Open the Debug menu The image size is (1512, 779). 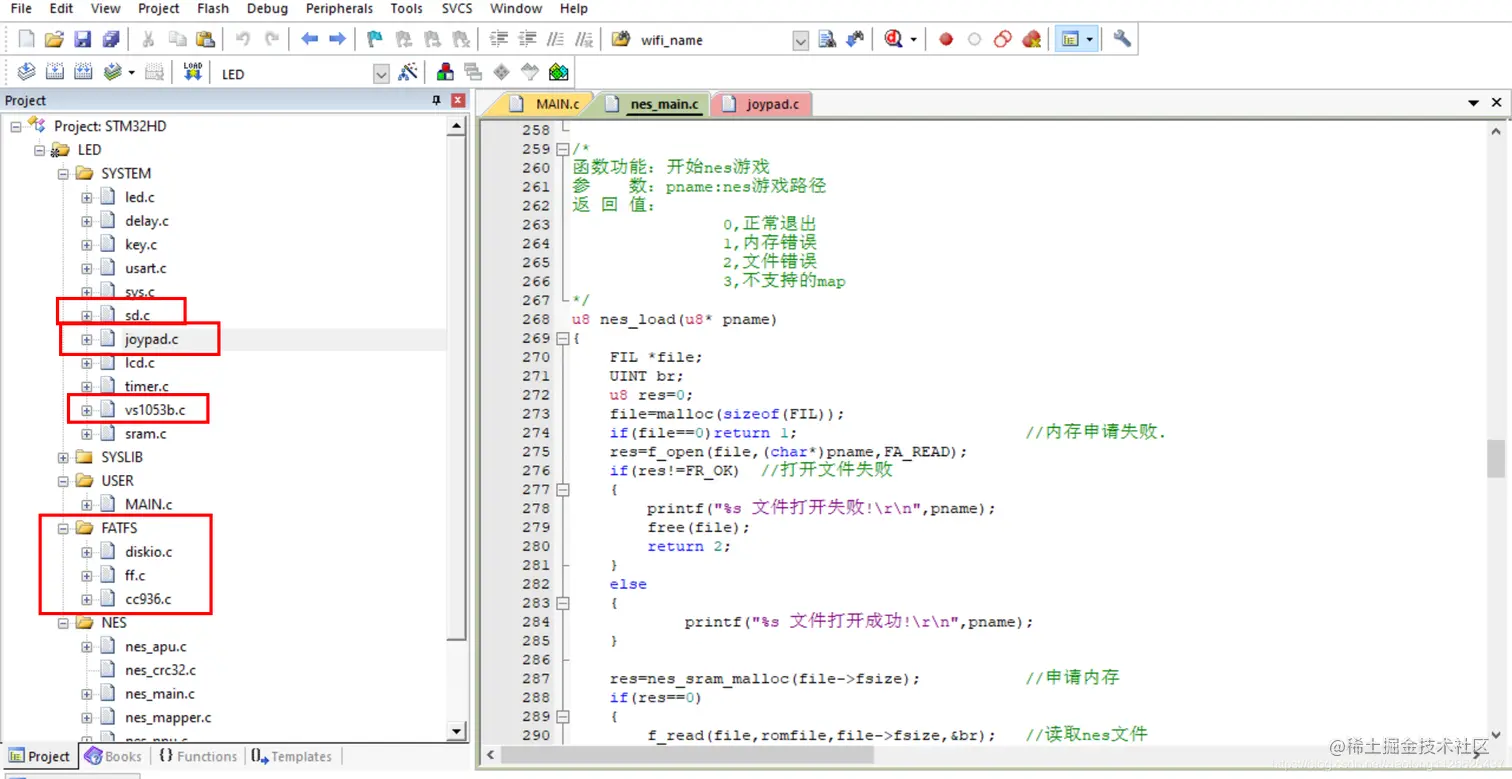(267, 8)
